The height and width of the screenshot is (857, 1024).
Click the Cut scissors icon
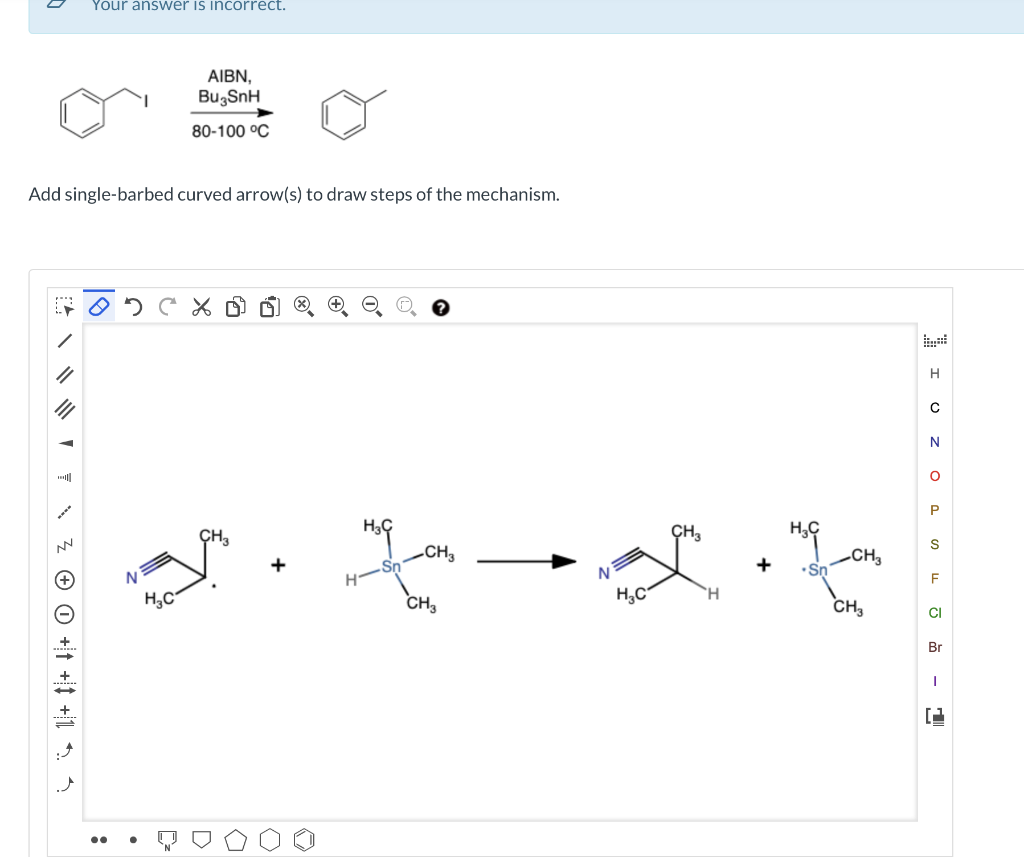click(x=201, y=307)
